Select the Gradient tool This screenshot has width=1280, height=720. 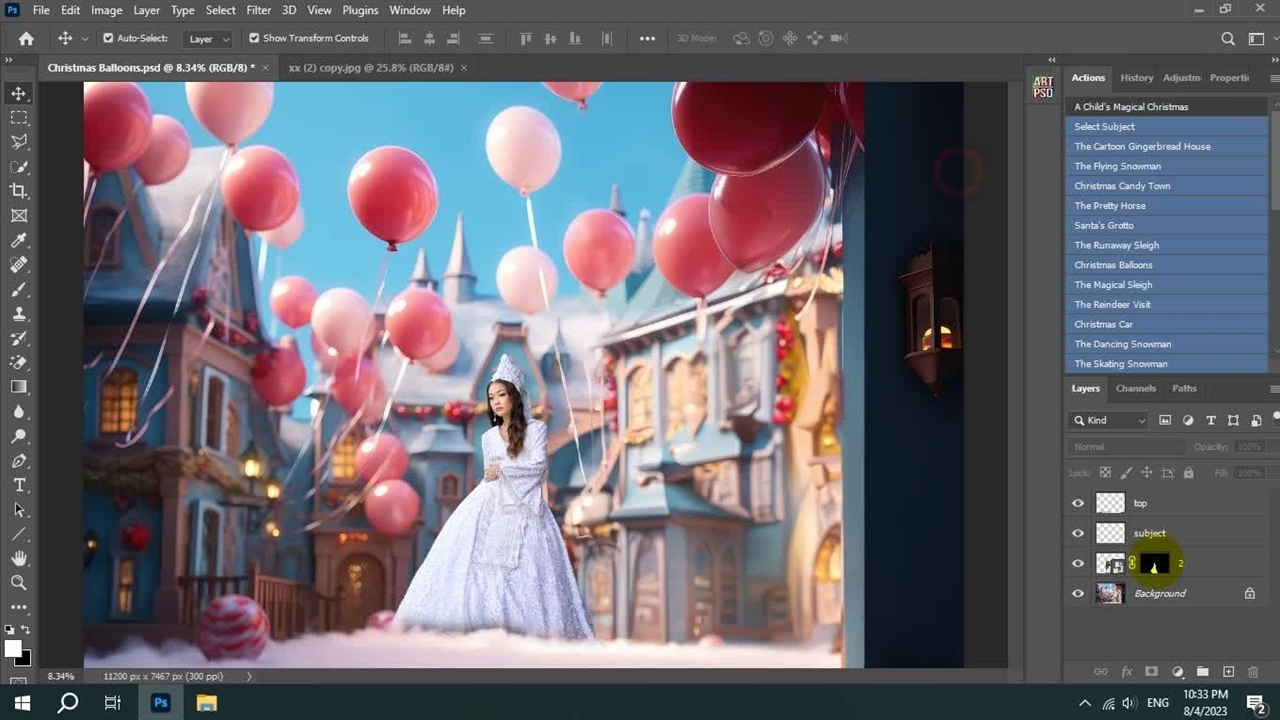pos(19,387)
